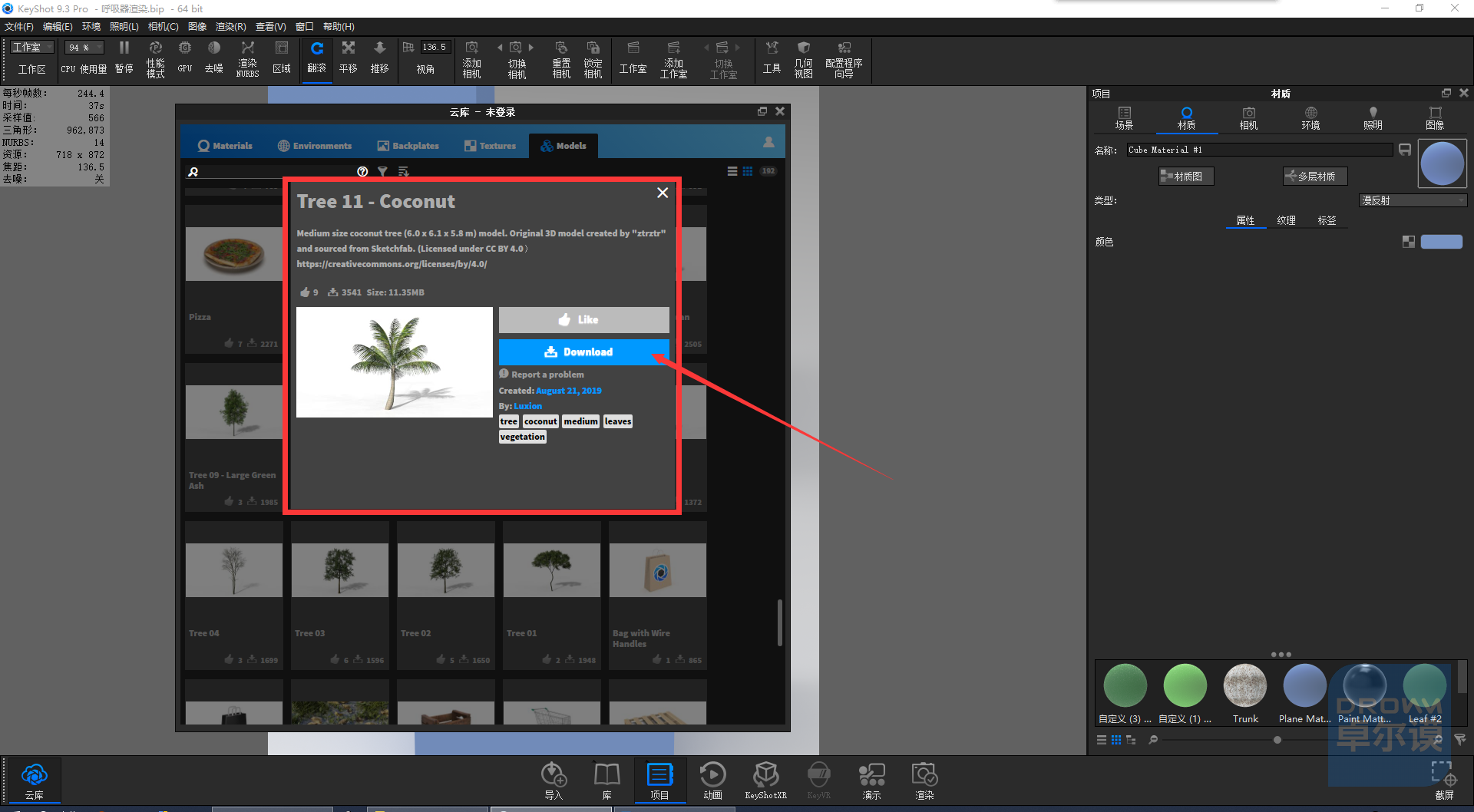Image resolution: width=1474 pixels, height=812 pixels.
Task: Open the 渲染(R) menu
Action: point(230,27)
